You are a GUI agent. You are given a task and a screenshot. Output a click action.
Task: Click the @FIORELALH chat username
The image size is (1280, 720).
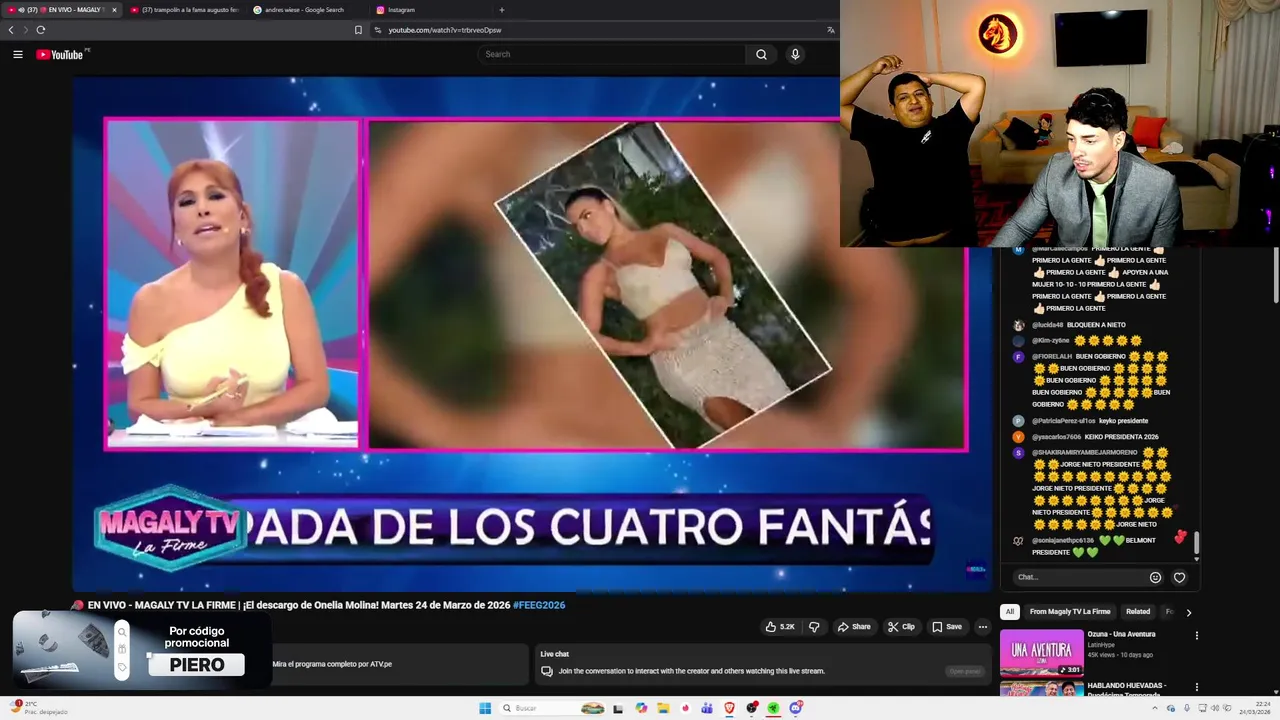(x=1052, y=357)
